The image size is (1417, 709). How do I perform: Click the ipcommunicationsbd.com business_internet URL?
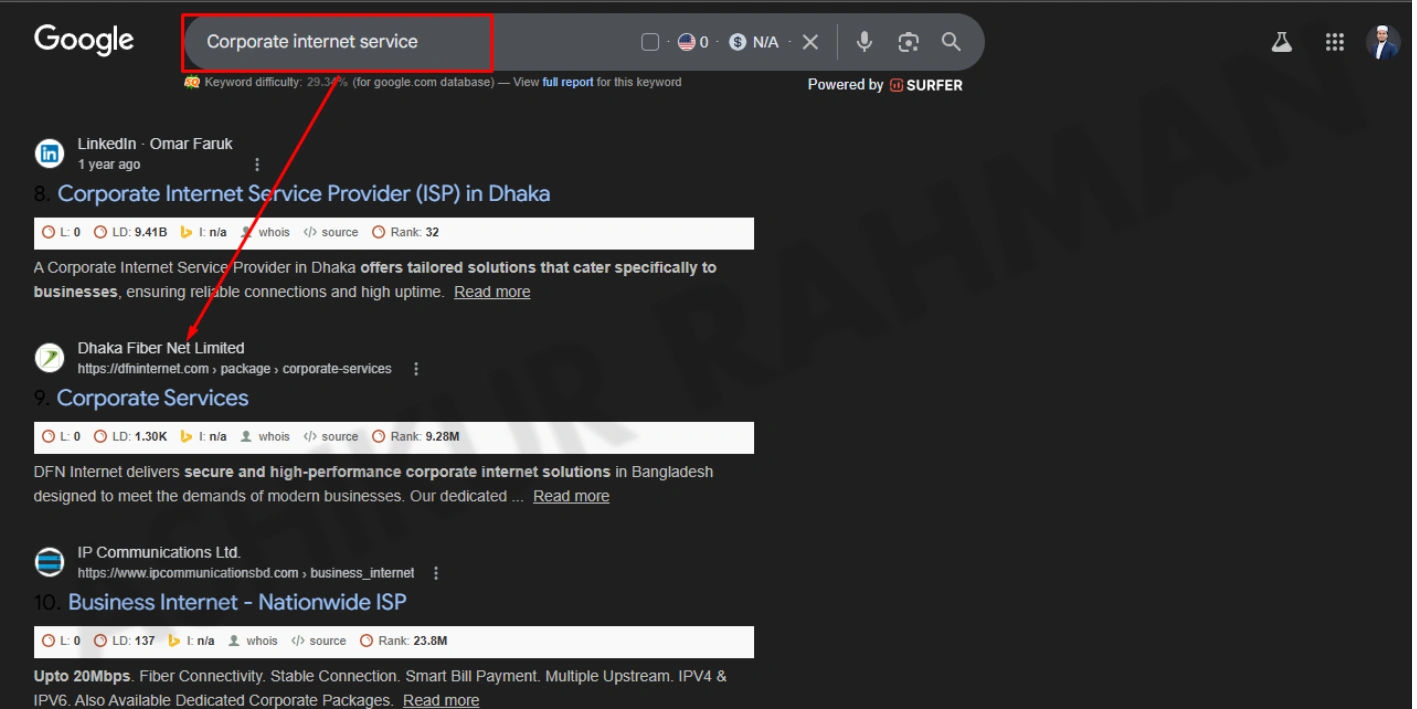click(246, 573)
